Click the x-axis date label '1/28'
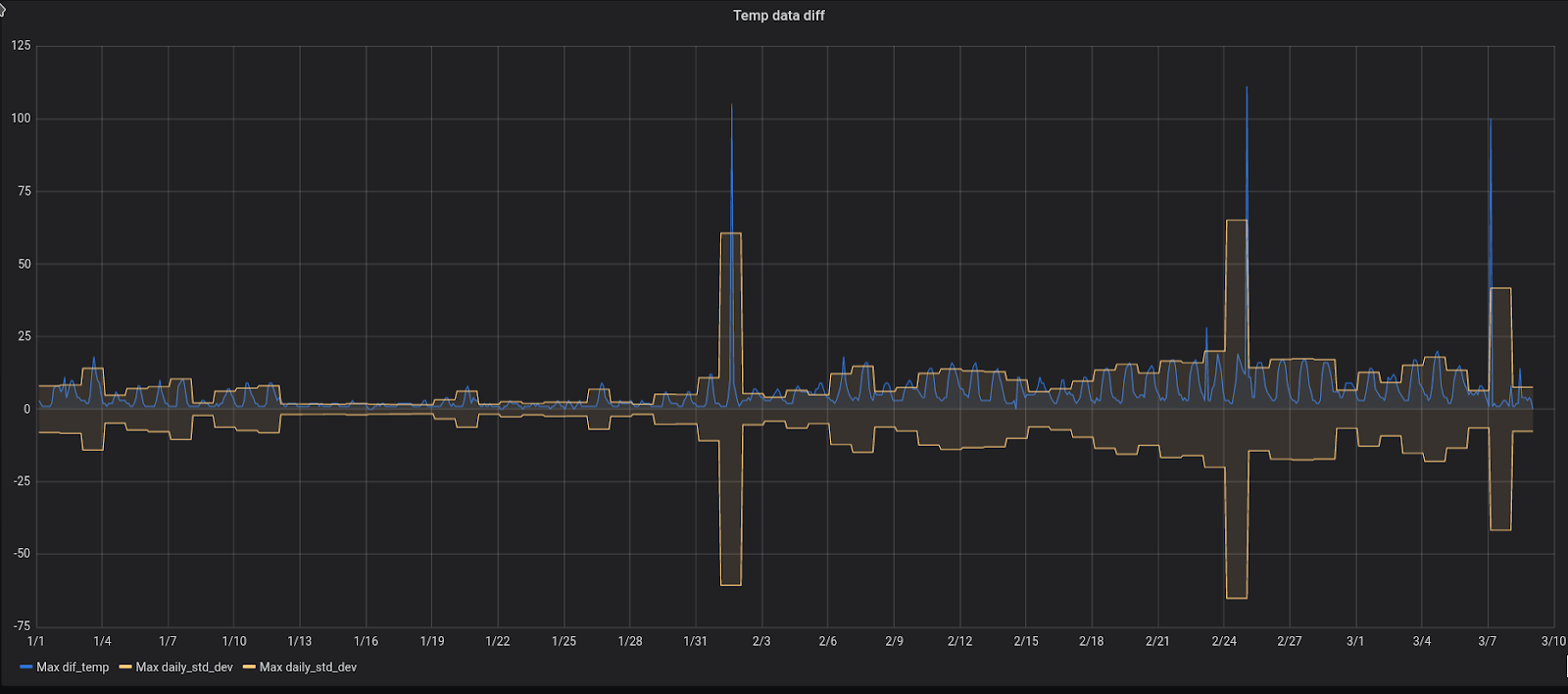This screenshot has height=694, width=1568. 630,641
